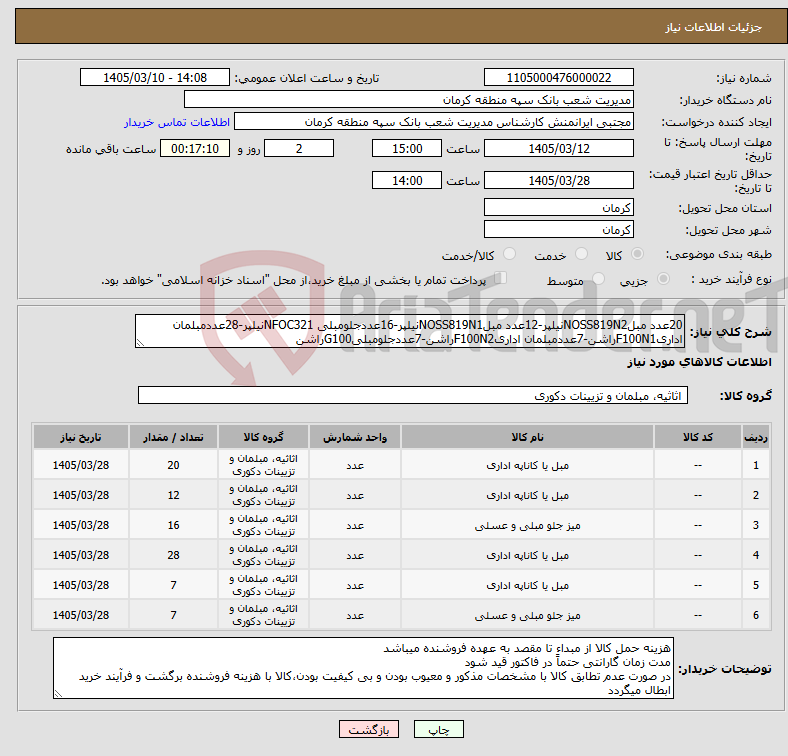The image size is (788, 756).
Task: Click the resize handle of description box
Action: (140, 343)
